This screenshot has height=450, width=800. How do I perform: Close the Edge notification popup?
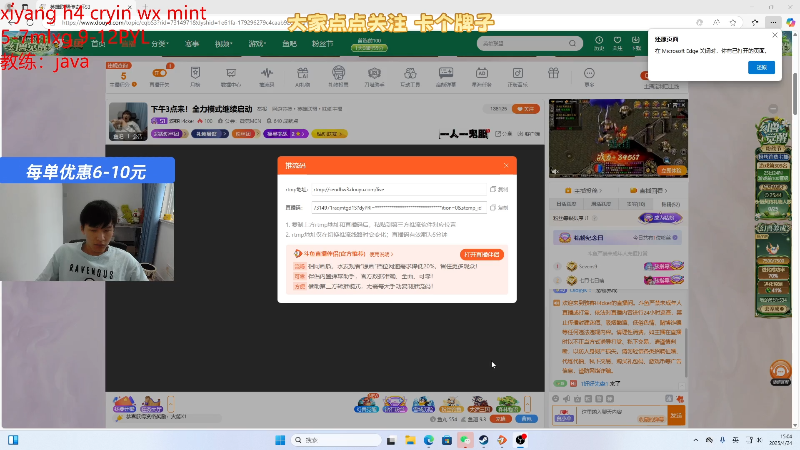click(775, 35)
